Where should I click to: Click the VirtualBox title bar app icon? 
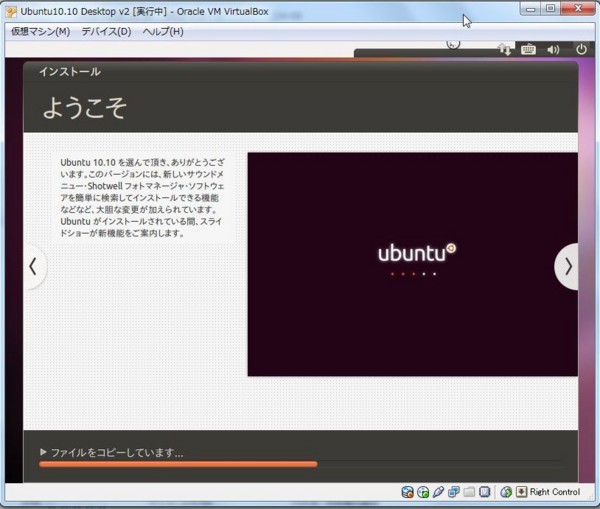click(11, 12)
